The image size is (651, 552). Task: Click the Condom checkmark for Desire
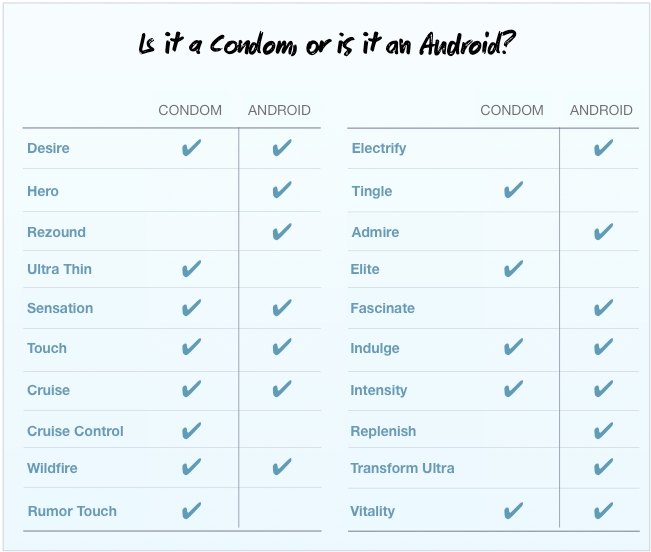pyautogui.click(x=191, y=148)
